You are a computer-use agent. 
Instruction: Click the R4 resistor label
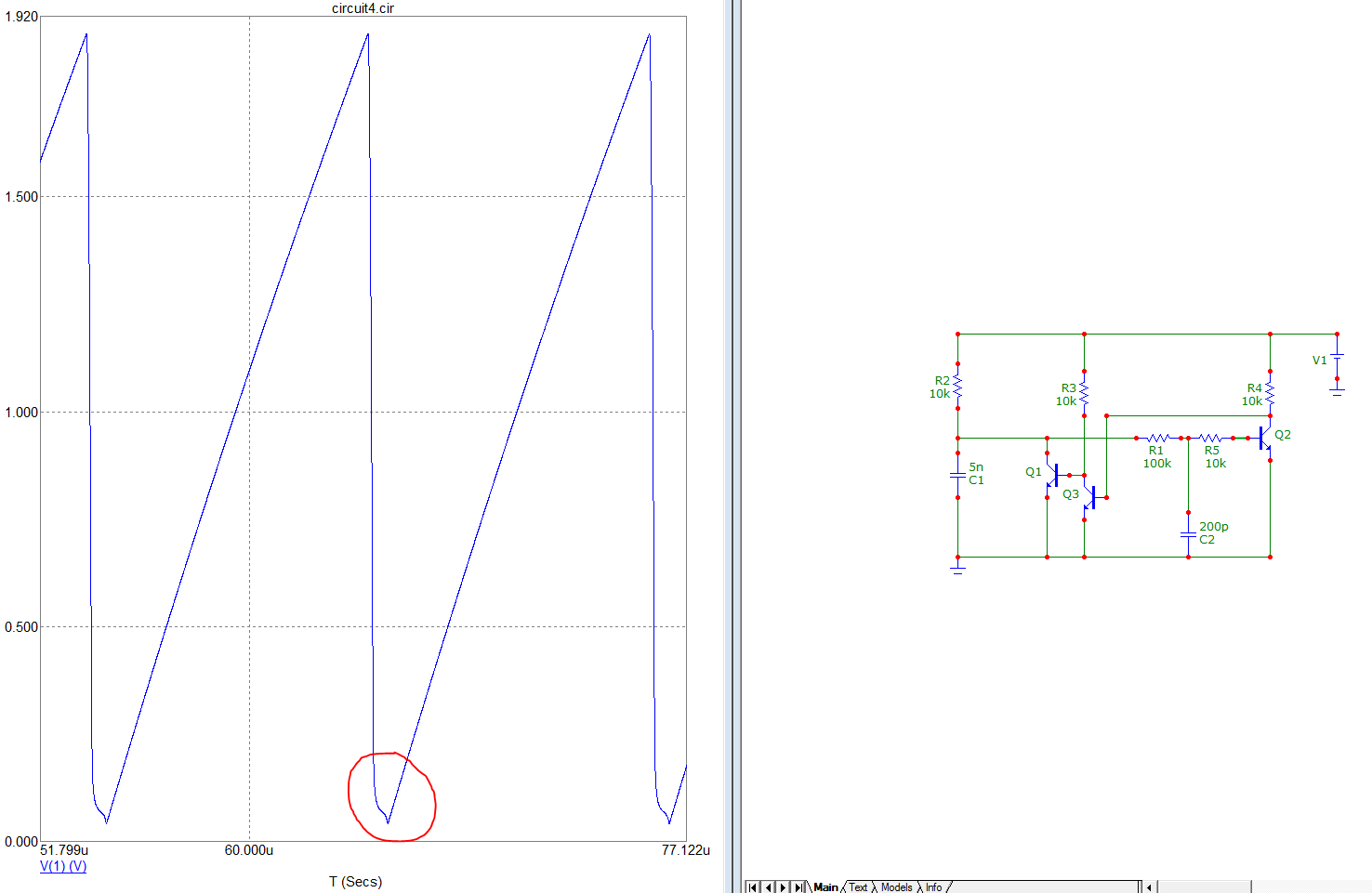tap(1255, 388)
